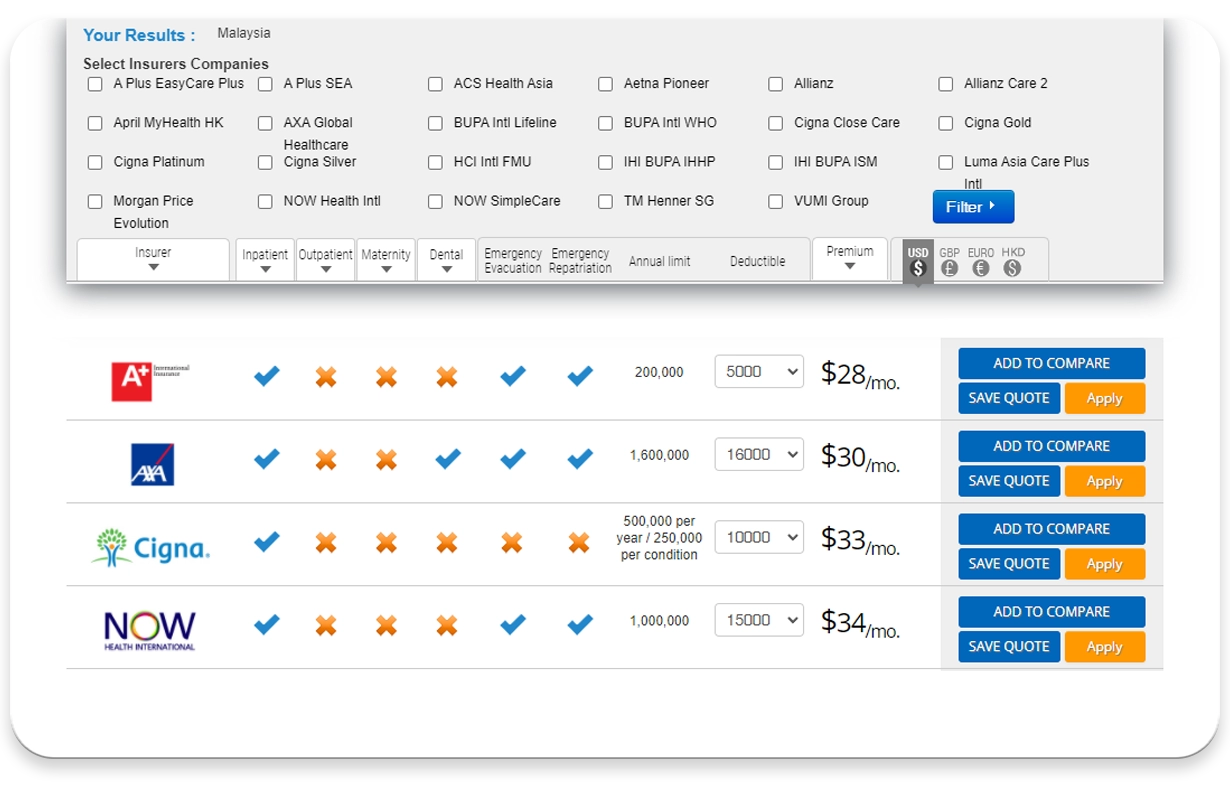Expand the Outpatient column dropdown
Viewport: 1230px width, 791px height.
(x=326, y=260)
